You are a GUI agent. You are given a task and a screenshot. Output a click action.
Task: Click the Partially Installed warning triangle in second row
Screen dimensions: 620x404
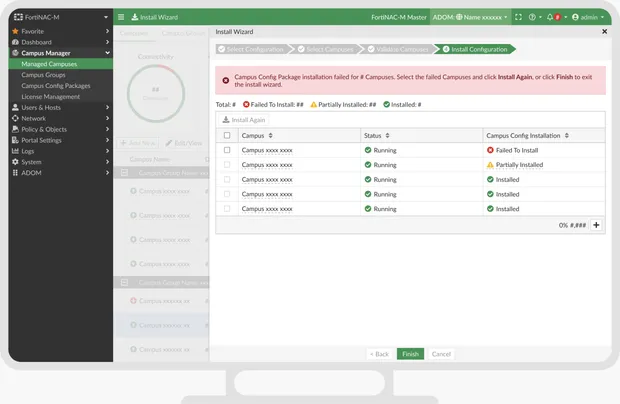tap(490, 165)
